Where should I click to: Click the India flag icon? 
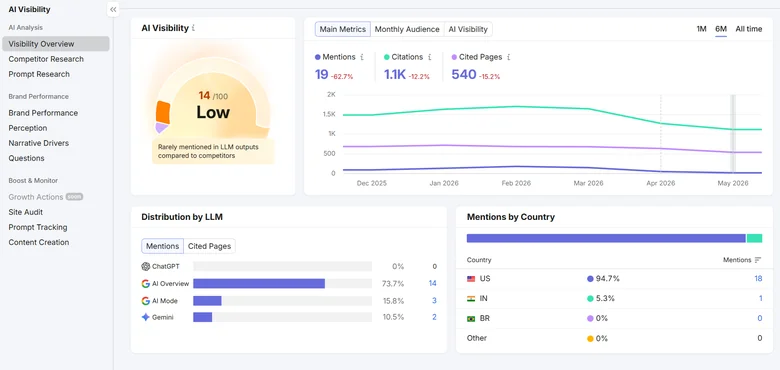pyautogui.click(x=471, y=299)
